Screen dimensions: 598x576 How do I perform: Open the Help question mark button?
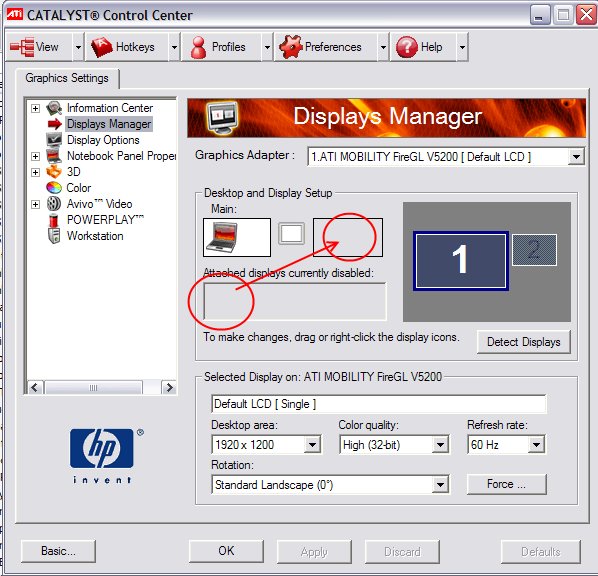pos(423,47)
